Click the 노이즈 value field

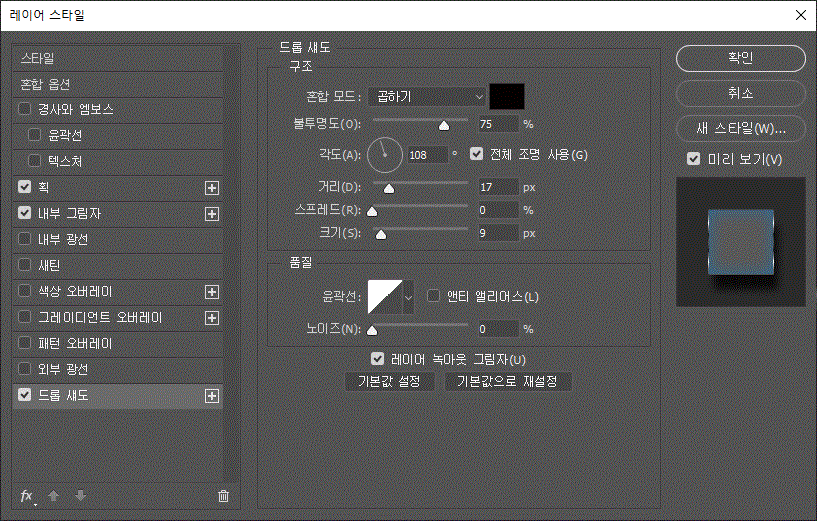[x=498, y=329]
